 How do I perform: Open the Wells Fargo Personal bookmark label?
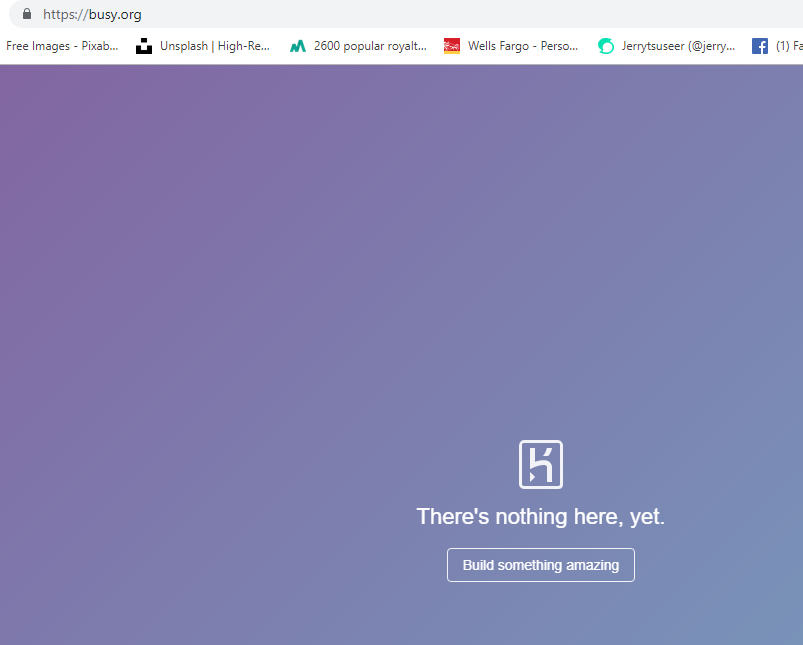tap(523, 46)
